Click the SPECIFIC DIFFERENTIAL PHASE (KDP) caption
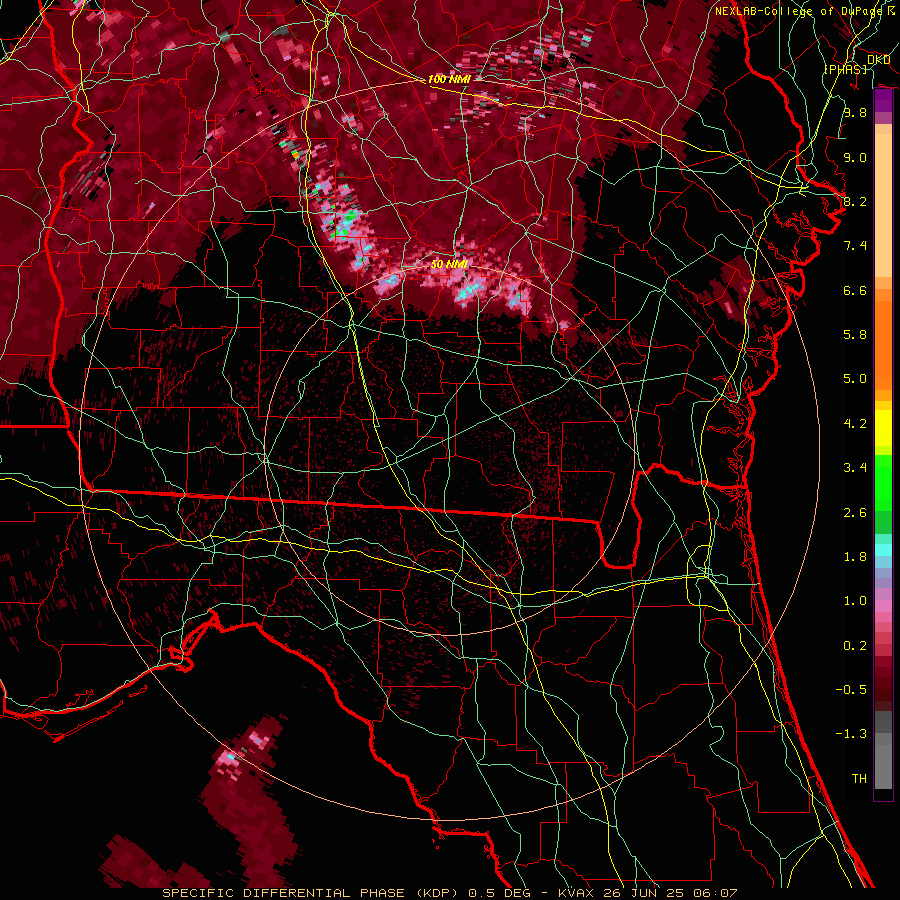 click(310, 893)
